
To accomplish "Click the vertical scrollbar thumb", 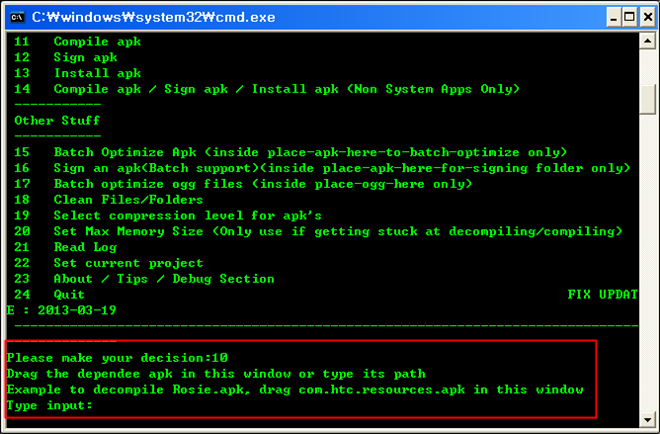I will [649, 101].
